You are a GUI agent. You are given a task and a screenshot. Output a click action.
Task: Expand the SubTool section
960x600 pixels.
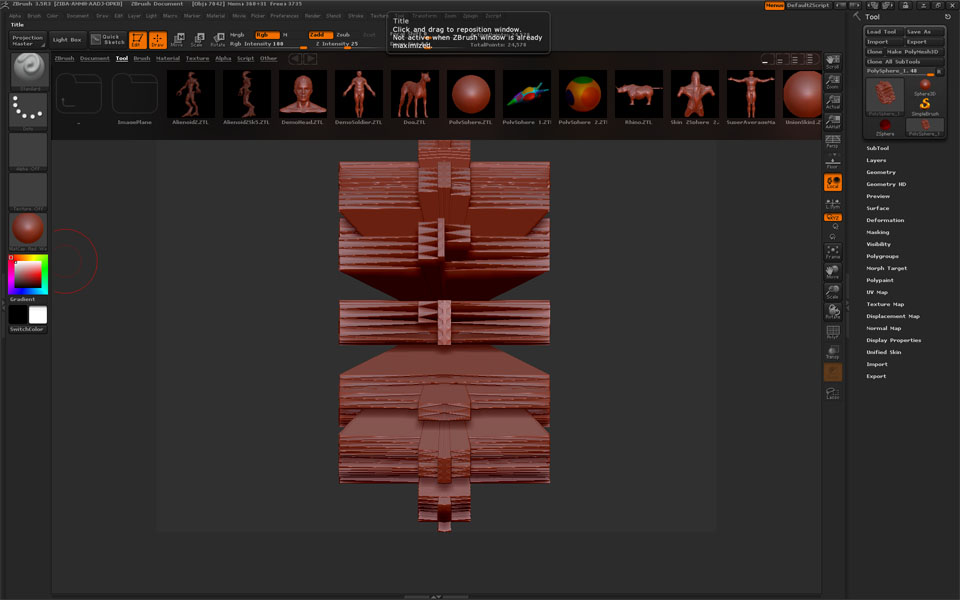(x=877, y=148)
